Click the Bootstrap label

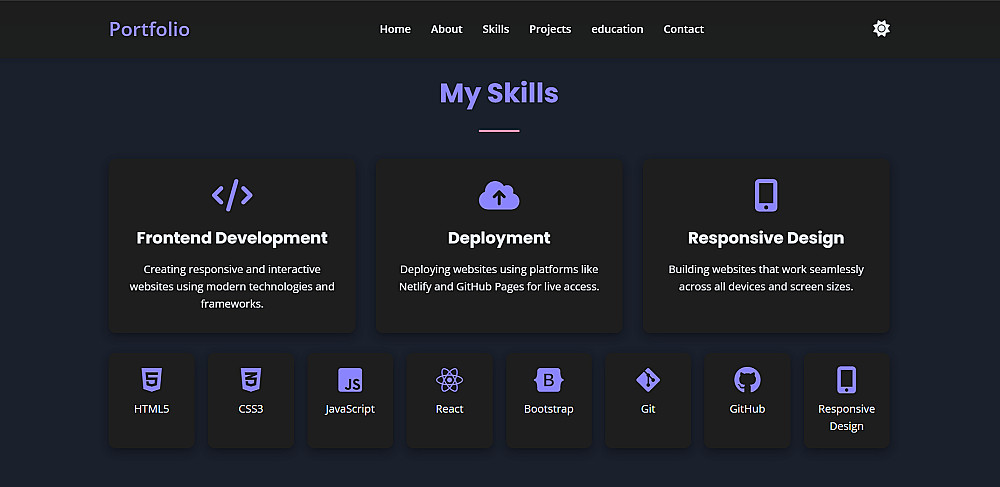548,409
